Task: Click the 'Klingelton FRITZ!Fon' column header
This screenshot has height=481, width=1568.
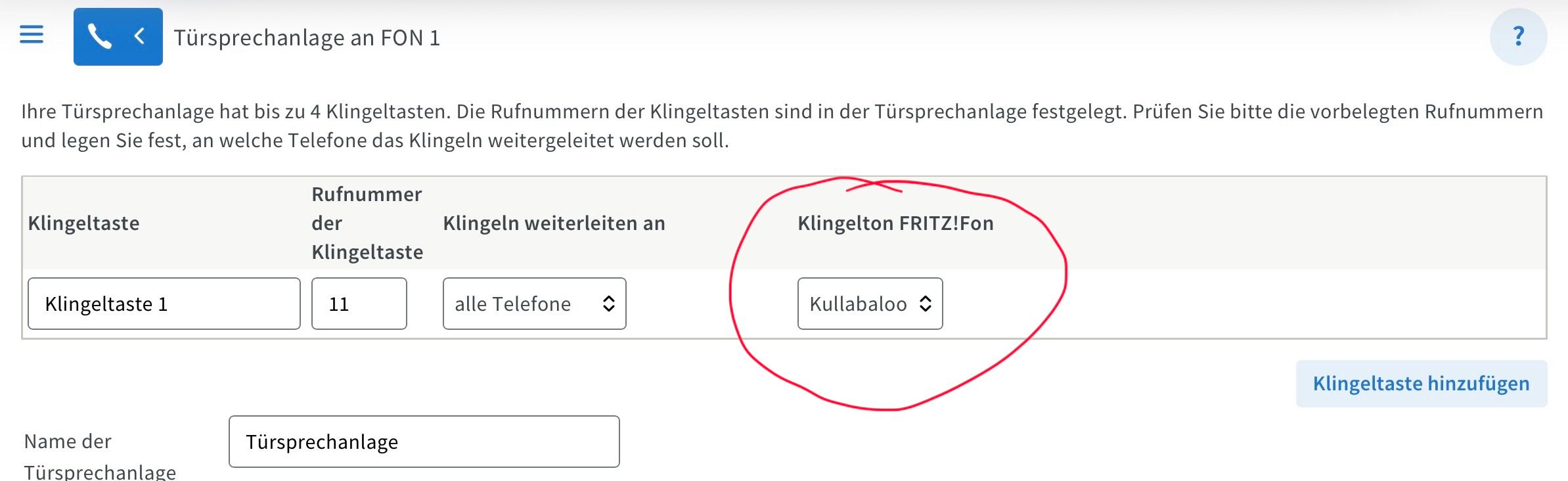Action: point(895,223)
